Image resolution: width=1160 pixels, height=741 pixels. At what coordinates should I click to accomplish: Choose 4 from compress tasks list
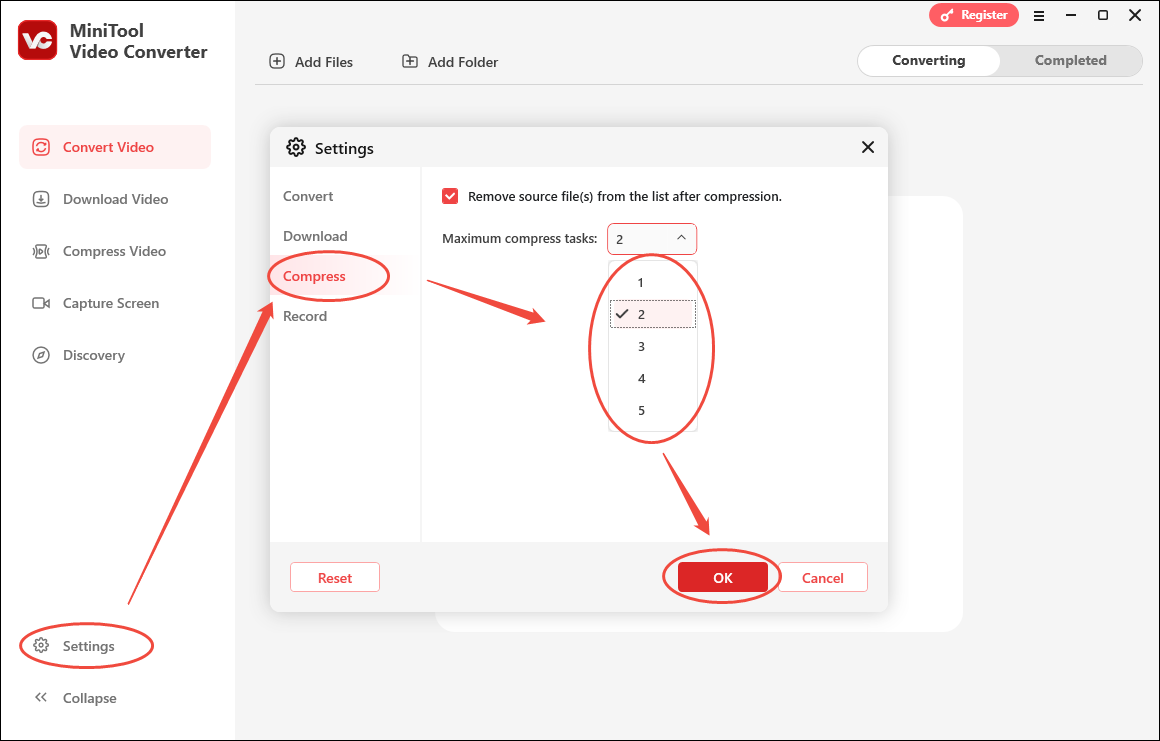pyautogui.click(x=652, y=379)
